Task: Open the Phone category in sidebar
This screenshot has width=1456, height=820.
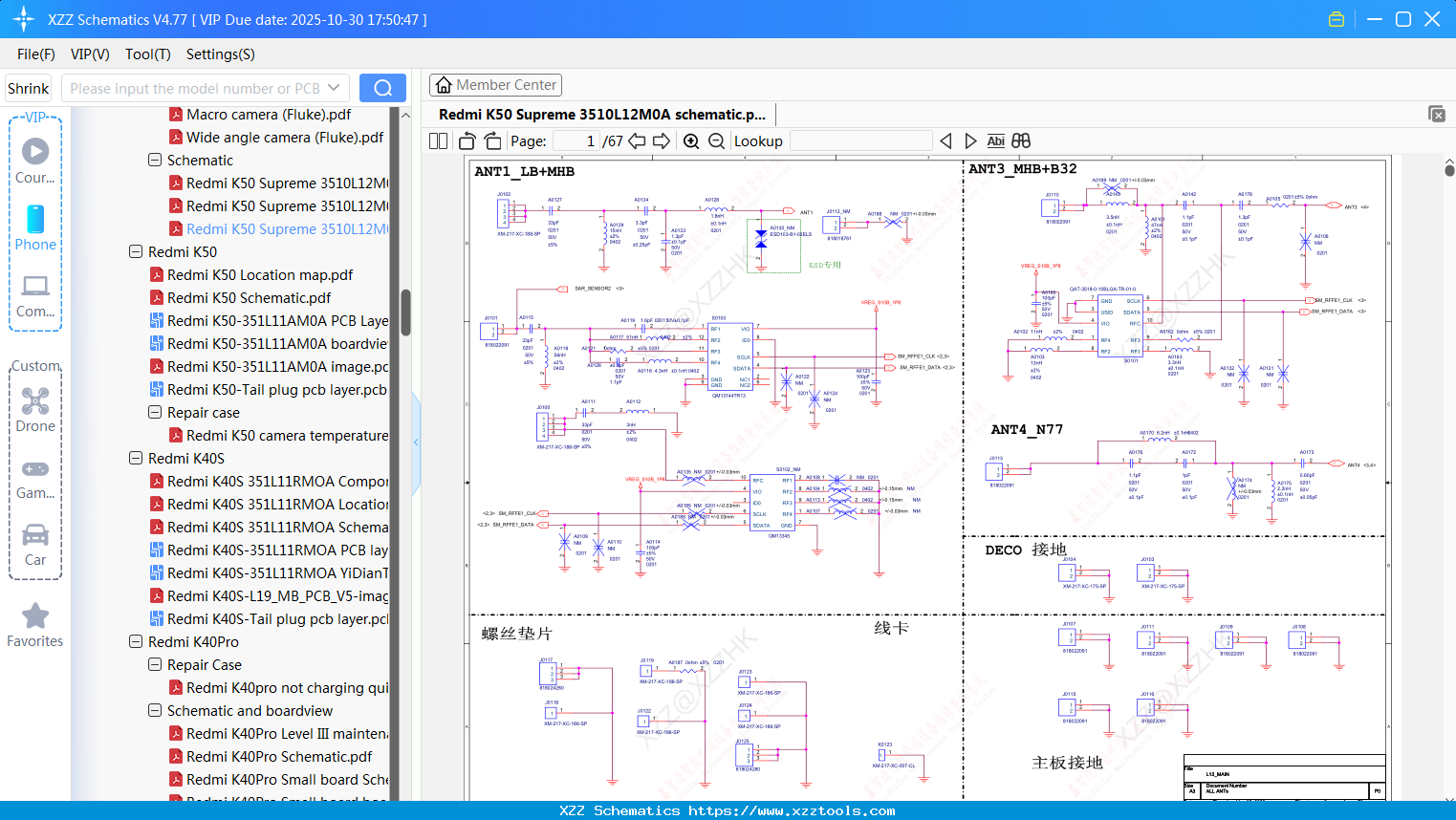Action: coord(35,228)
